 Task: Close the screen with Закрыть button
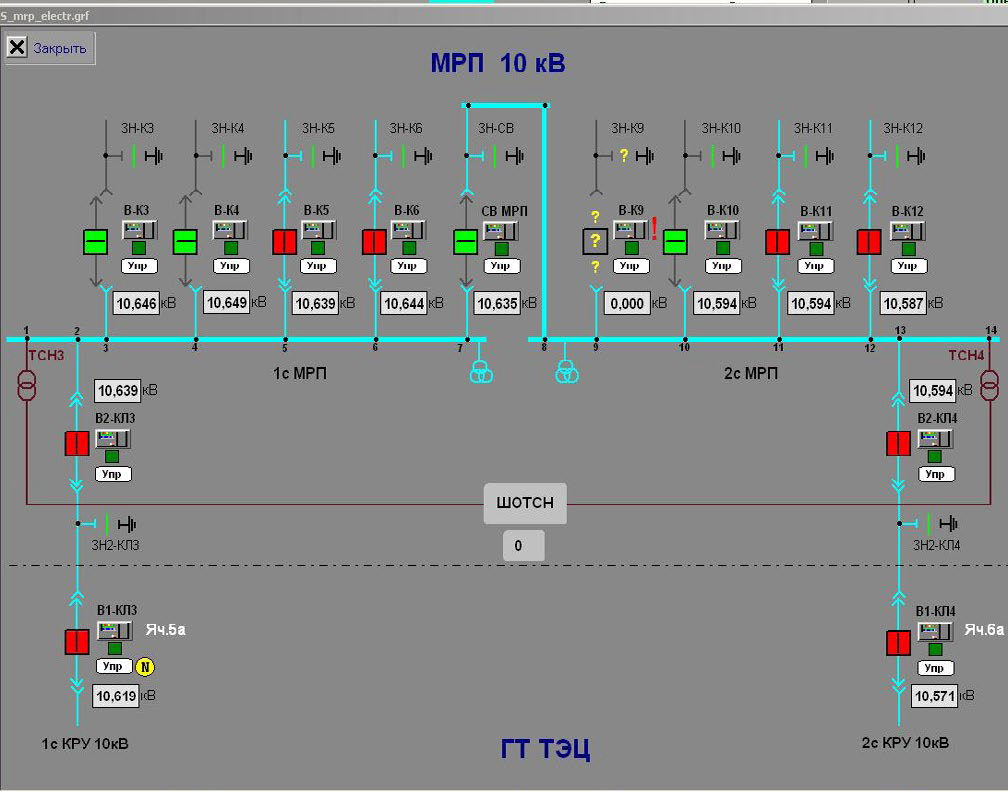pos(50,48)
